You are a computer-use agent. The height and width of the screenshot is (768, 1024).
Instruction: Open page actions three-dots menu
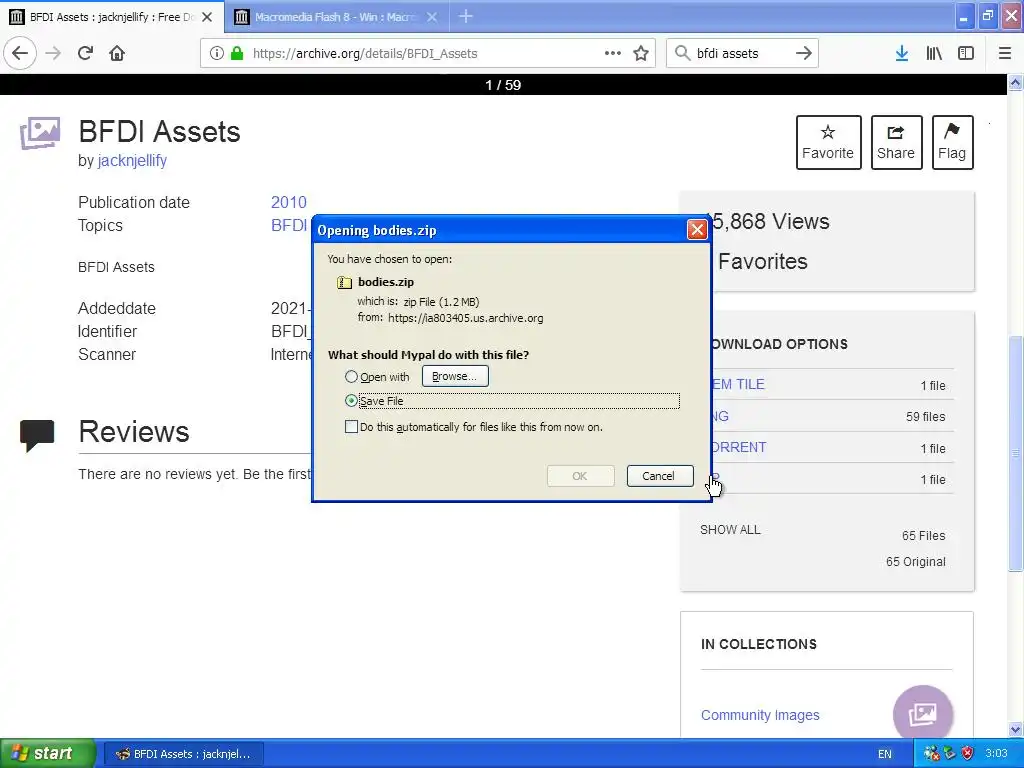click(613, 53)
